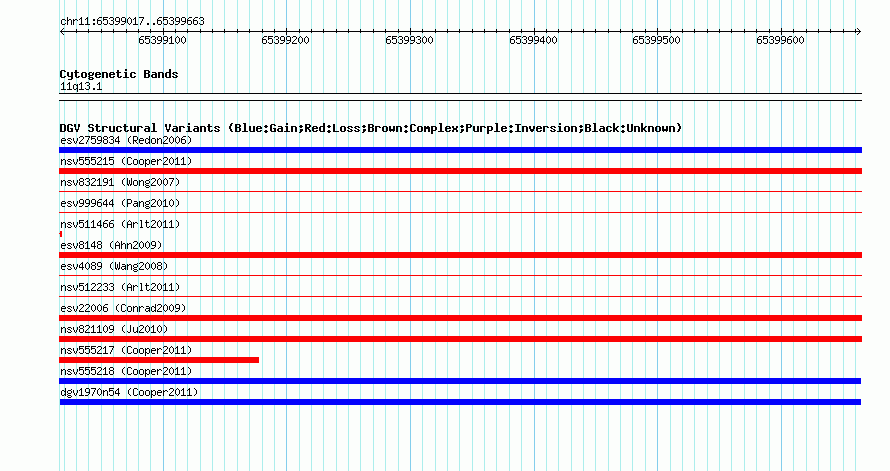
Task: Select the blue nsv555218 gain bar
Action: (460, 381)
